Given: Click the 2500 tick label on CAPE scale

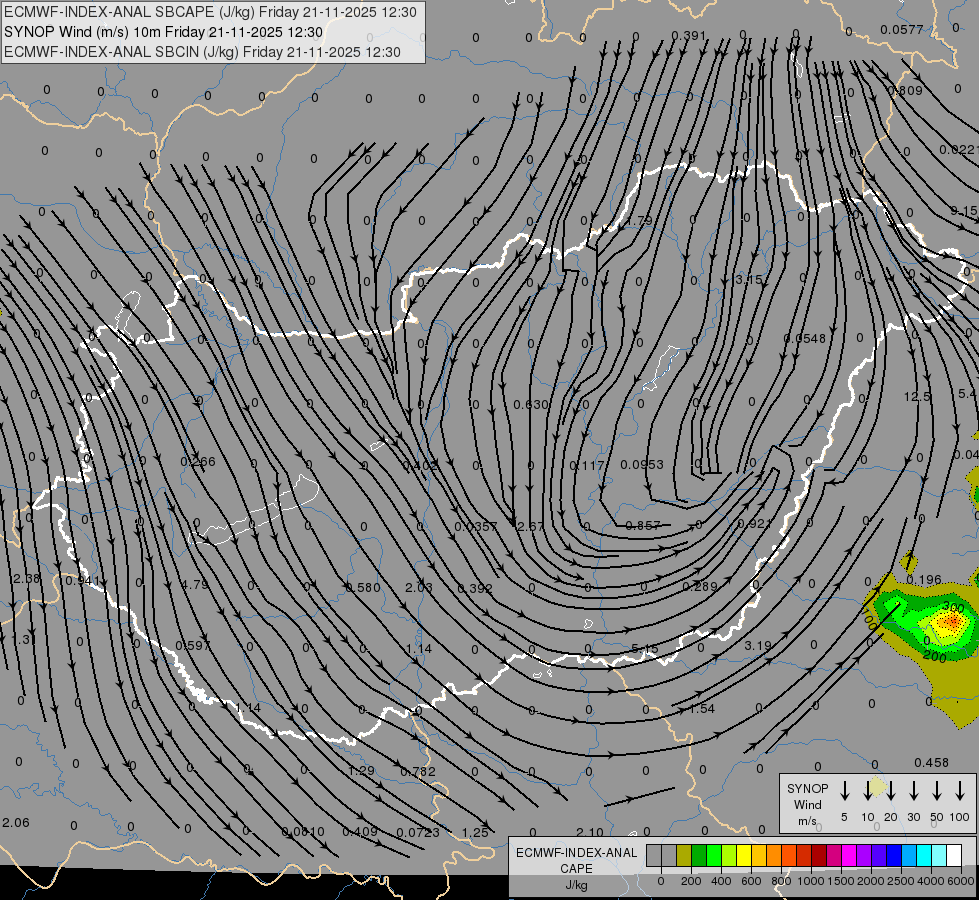Looking at the screenshot, I should click(x=900, y=881).
